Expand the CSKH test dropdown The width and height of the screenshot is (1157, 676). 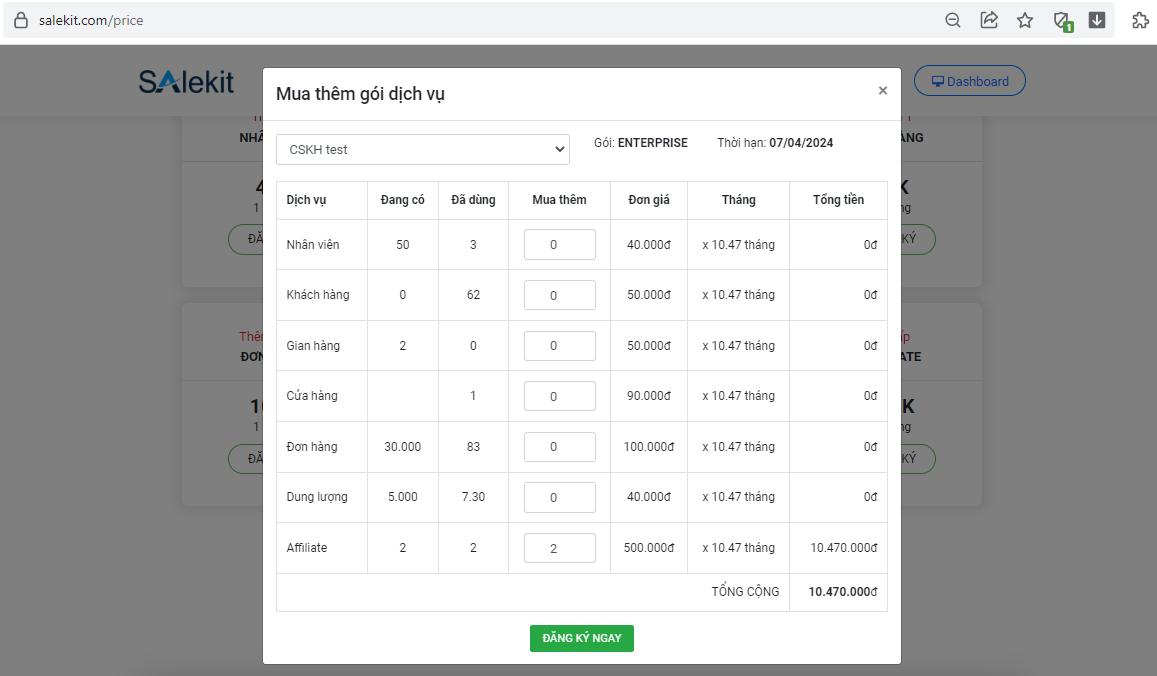click(x=423, y=149)
